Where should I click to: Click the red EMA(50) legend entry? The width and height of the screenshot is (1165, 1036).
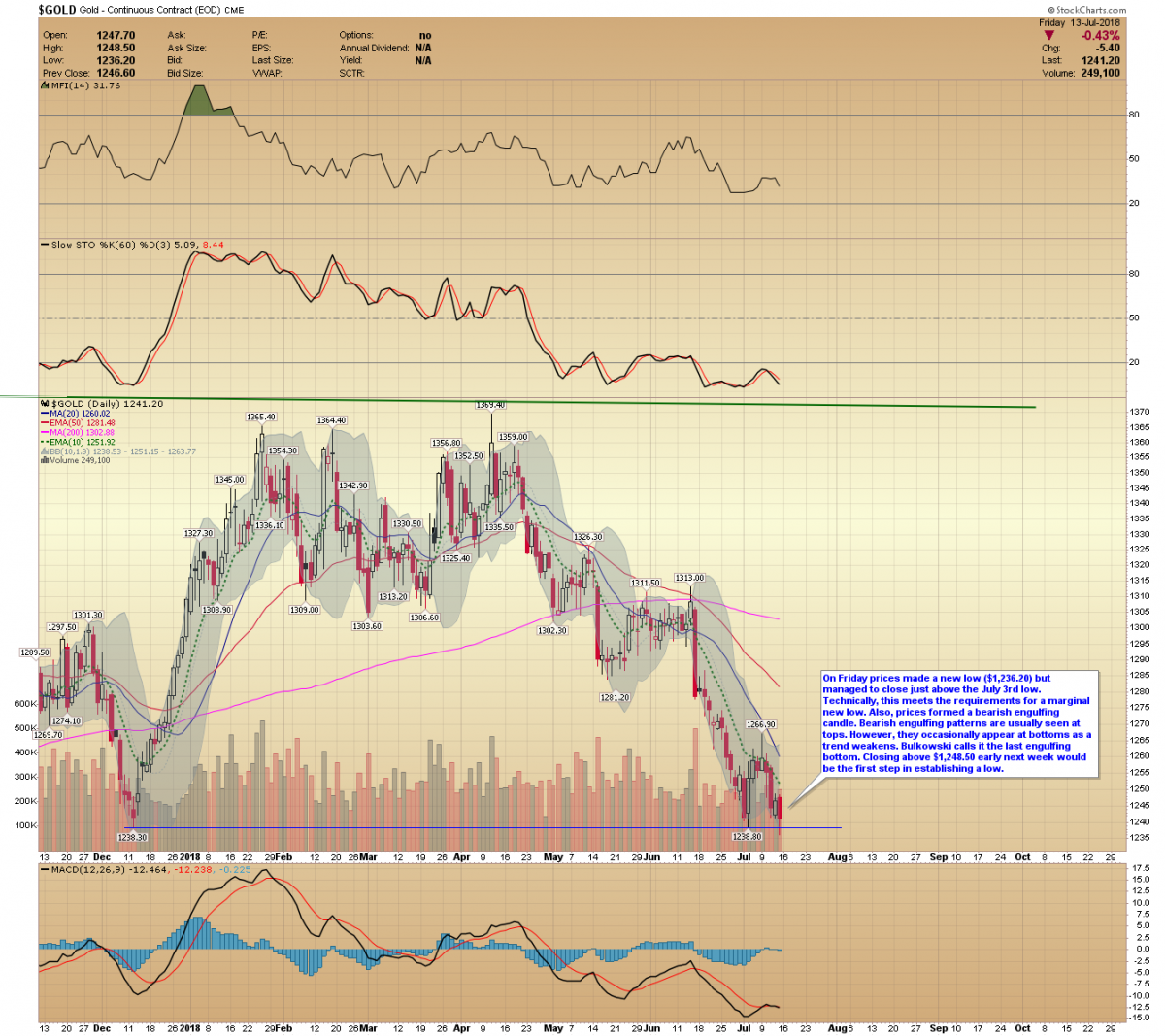click(x=78, y=423)
